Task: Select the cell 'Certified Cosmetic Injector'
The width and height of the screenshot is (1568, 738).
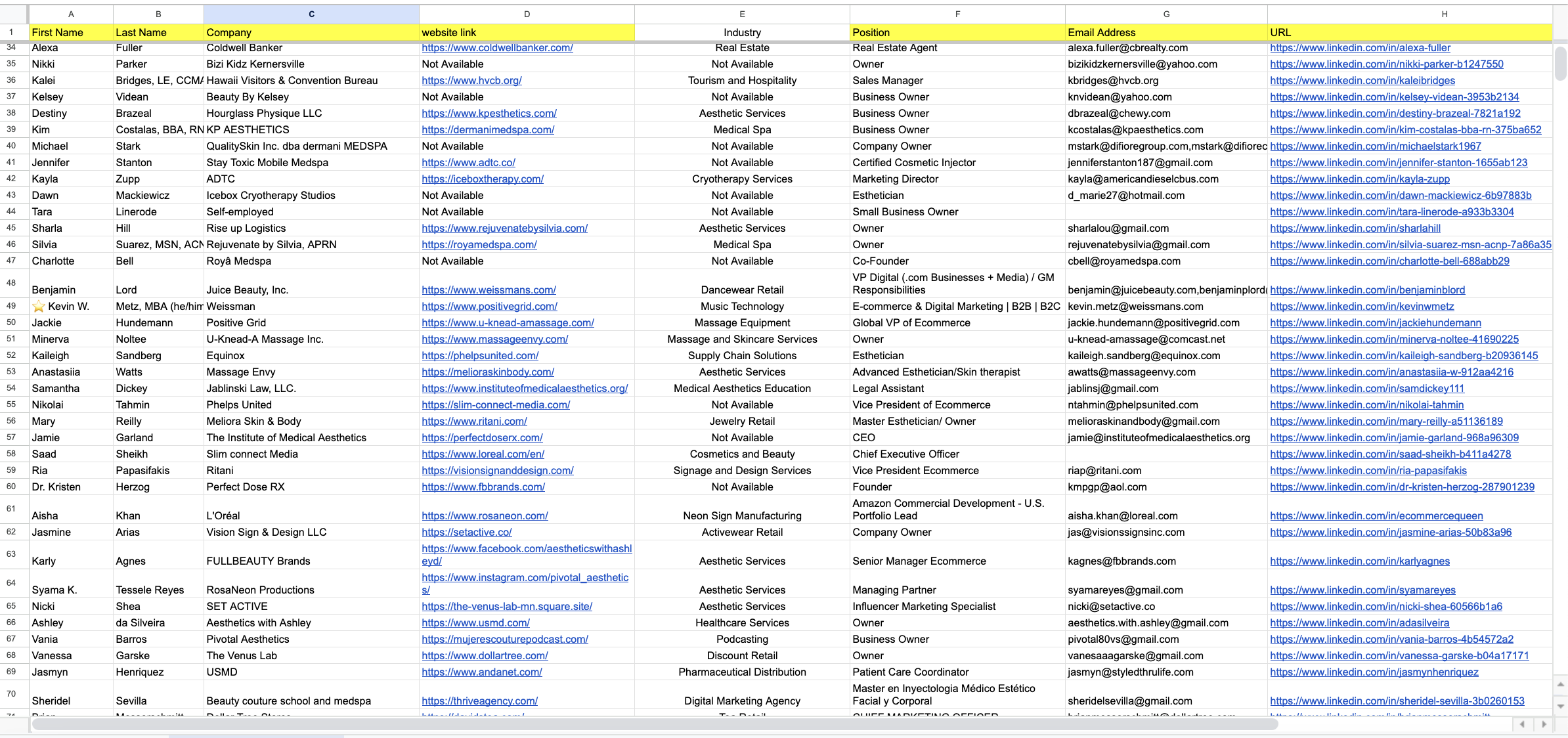Action: click(957, 162)
